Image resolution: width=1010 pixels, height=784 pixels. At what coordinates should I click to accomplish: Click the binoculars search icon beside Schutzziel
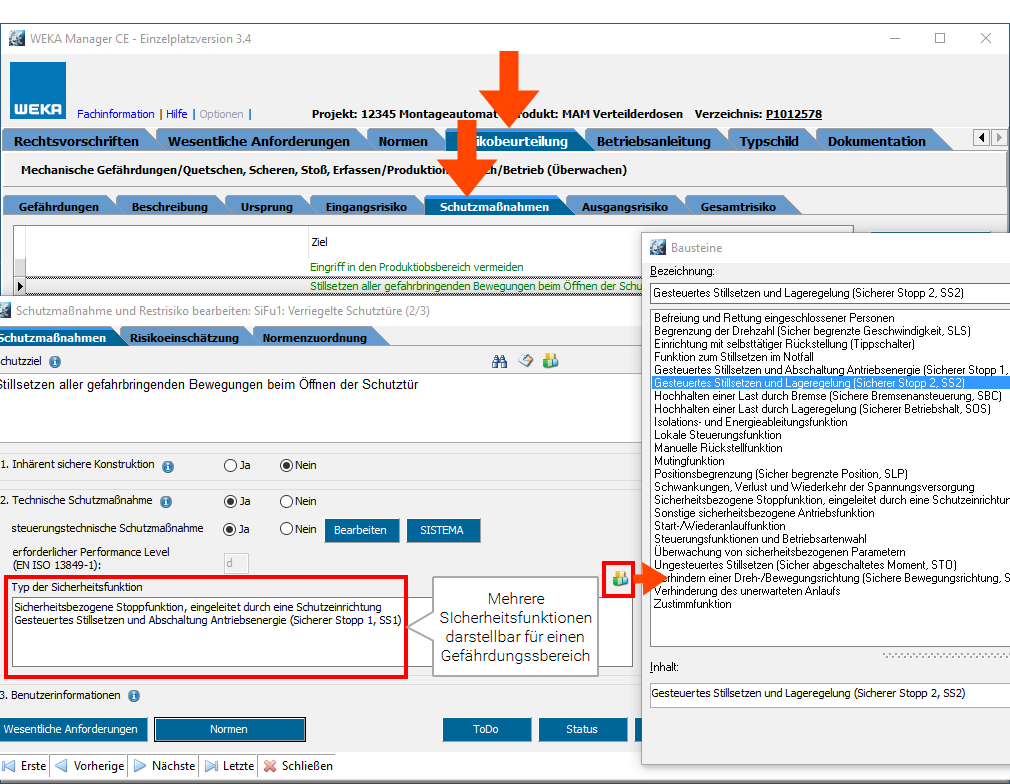[x=500, y=361]
